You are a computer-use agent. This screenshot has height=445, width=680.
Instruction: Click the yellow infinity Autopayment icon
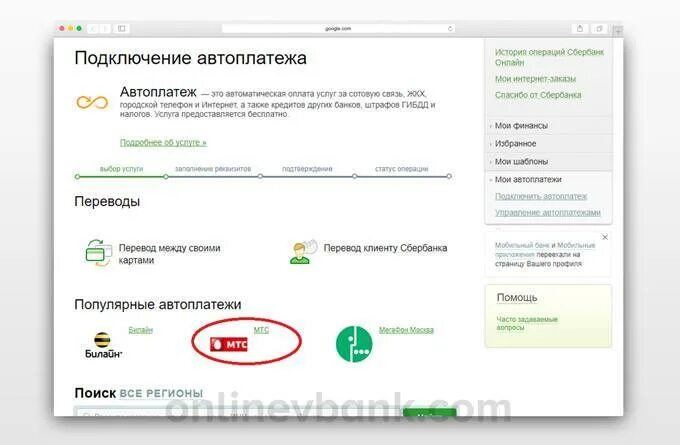[92, 102]
